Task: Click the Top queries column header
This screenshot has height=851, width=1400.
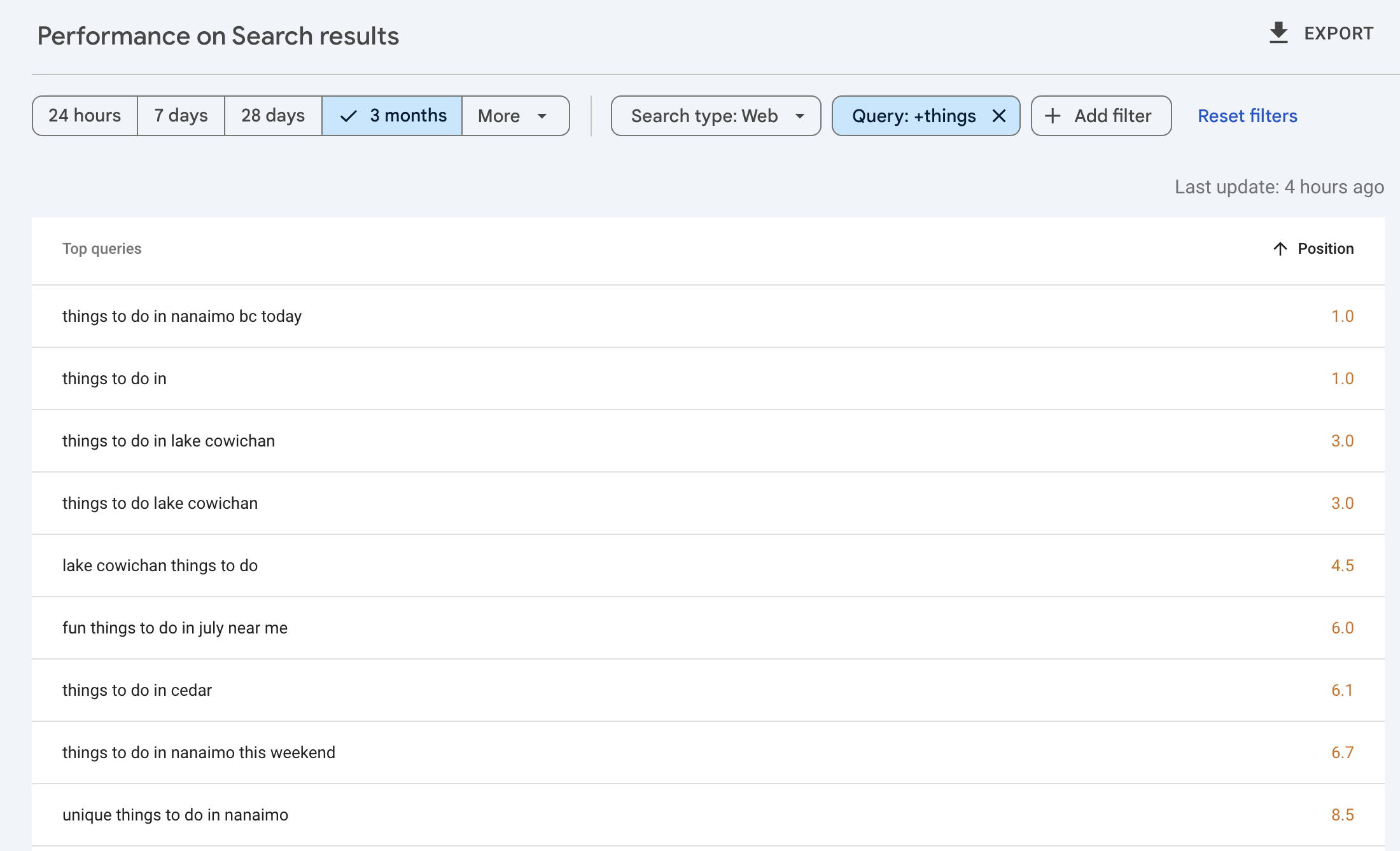Action: [102, 249]
